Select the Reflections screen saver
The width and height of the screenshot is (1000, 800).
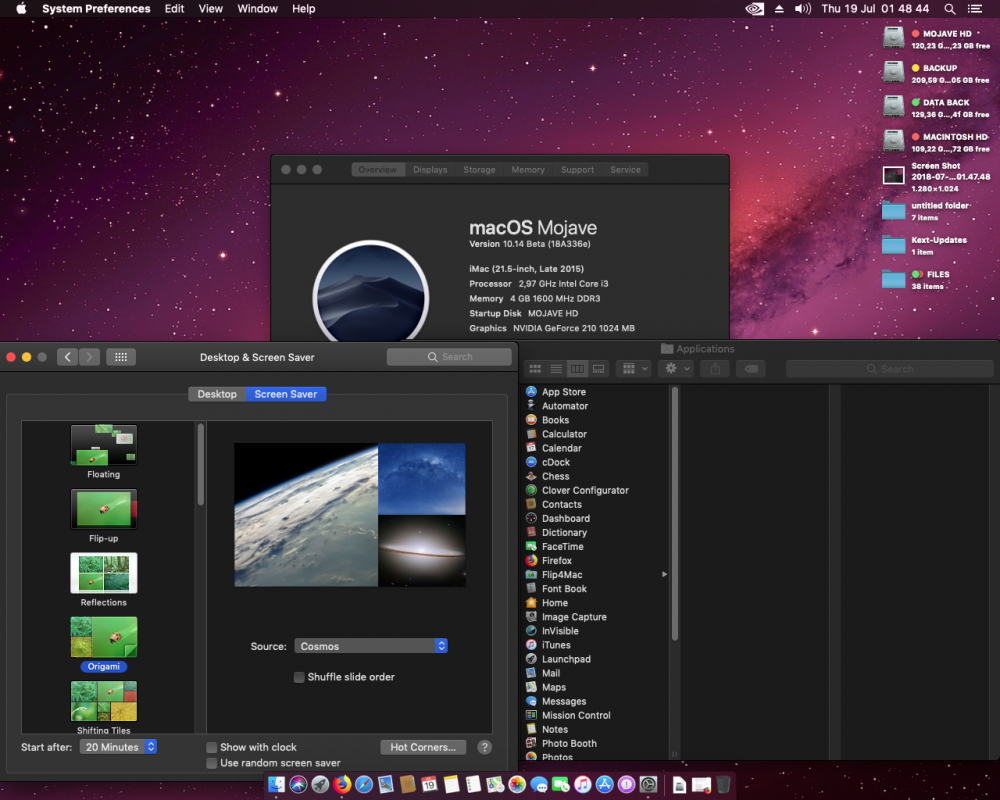click(x=104, y=579)
